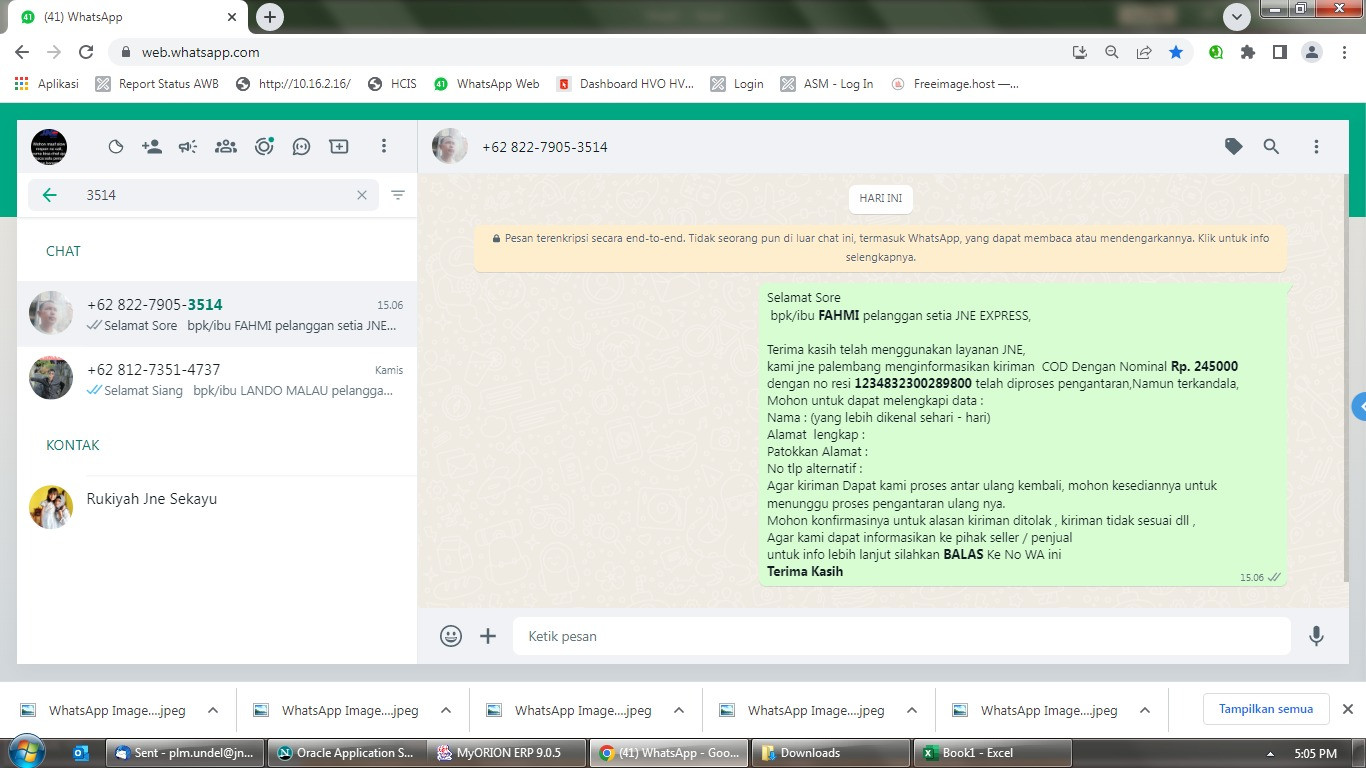Open the Chrome extensions puzzle icon
The image size is (1366, 768).
pyautogui.click(x=1248, y=52)
